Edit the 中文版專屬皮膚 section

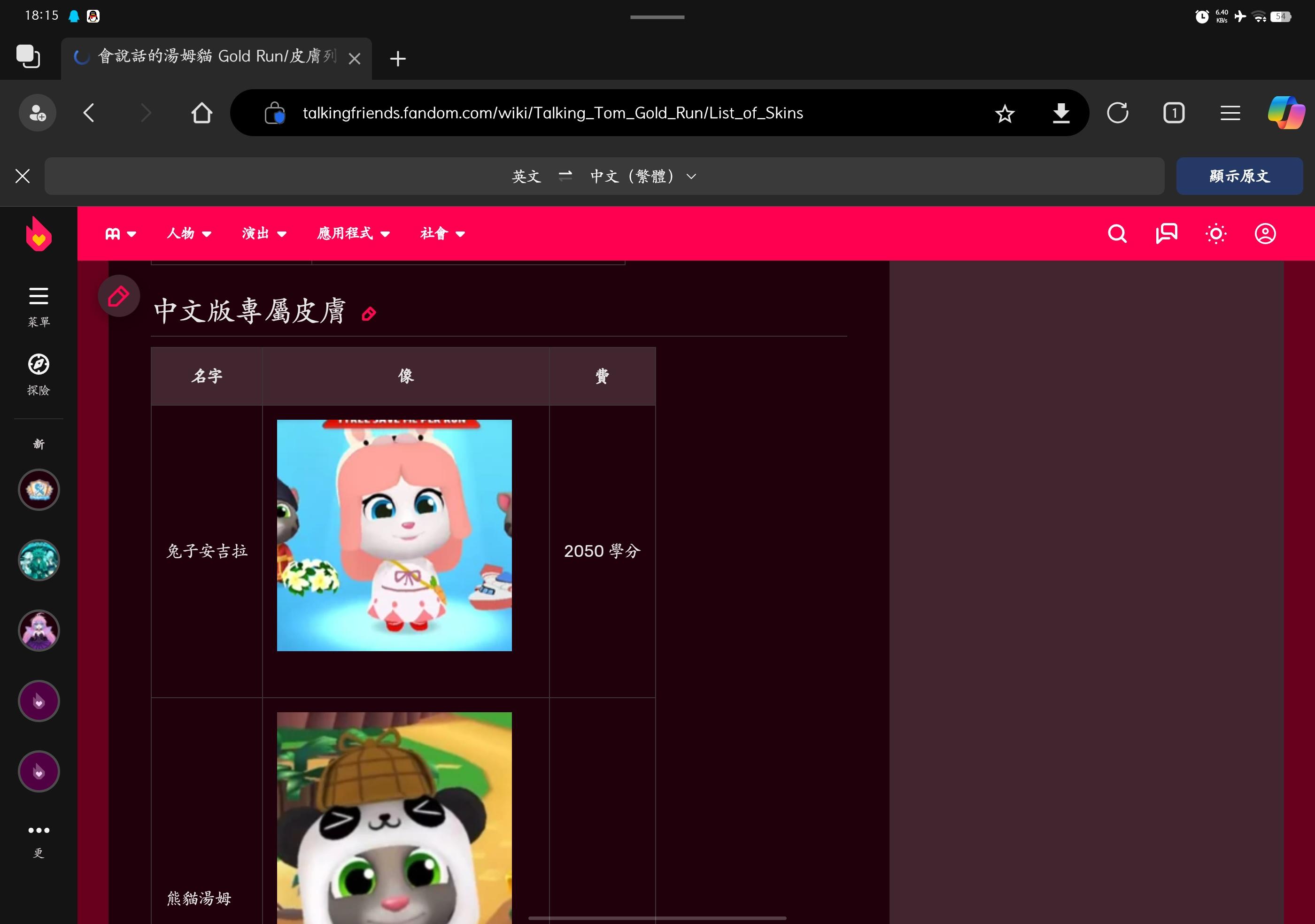(x=369, y=314)
